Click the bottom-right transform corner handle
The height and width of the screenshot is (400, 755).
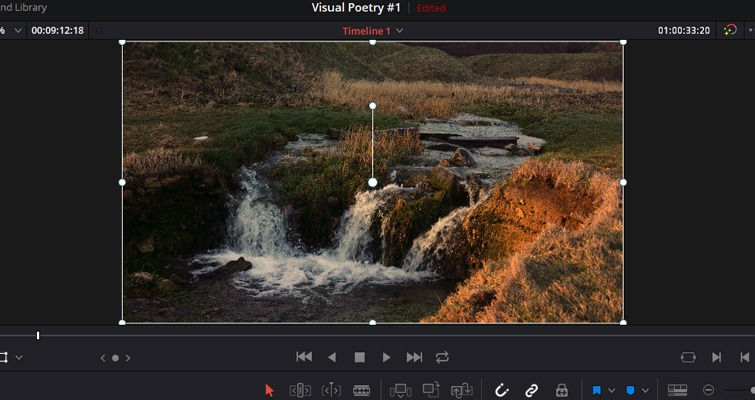click(623, 323)
